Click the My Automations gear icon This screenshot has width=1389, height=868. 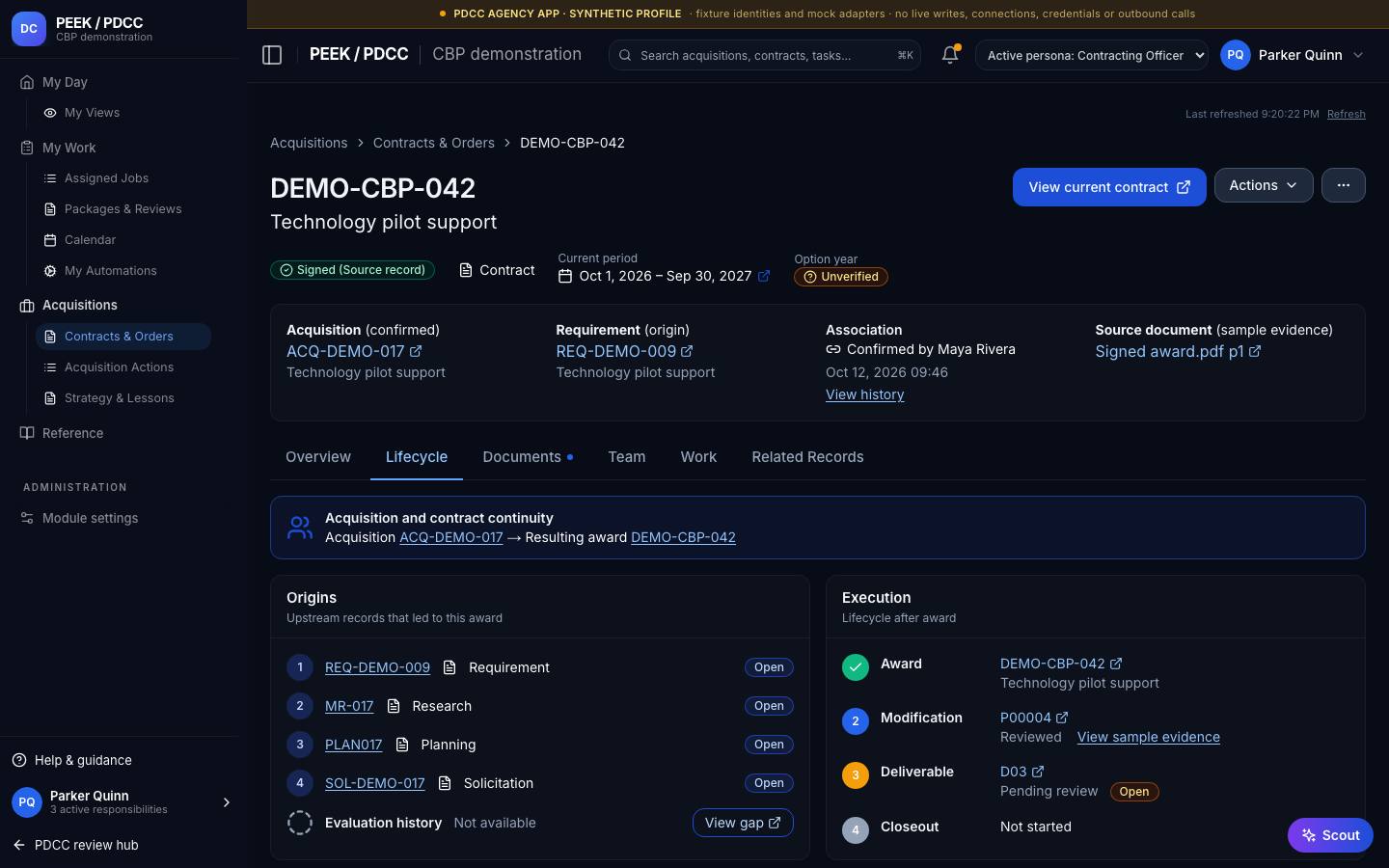click(x=50, y=271)
